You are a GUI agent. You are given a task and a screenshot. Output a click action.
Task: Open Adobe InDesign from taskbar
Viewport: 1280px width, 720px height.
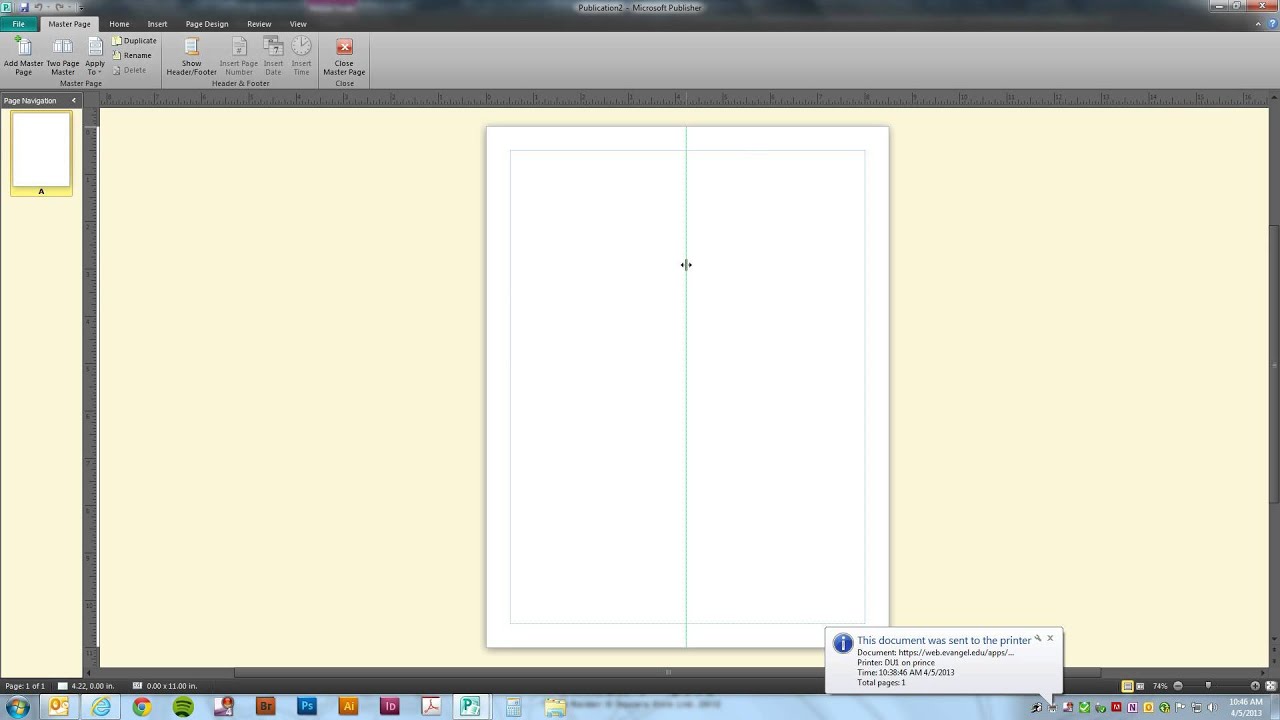pyautogui.click(x=389, y=707)
